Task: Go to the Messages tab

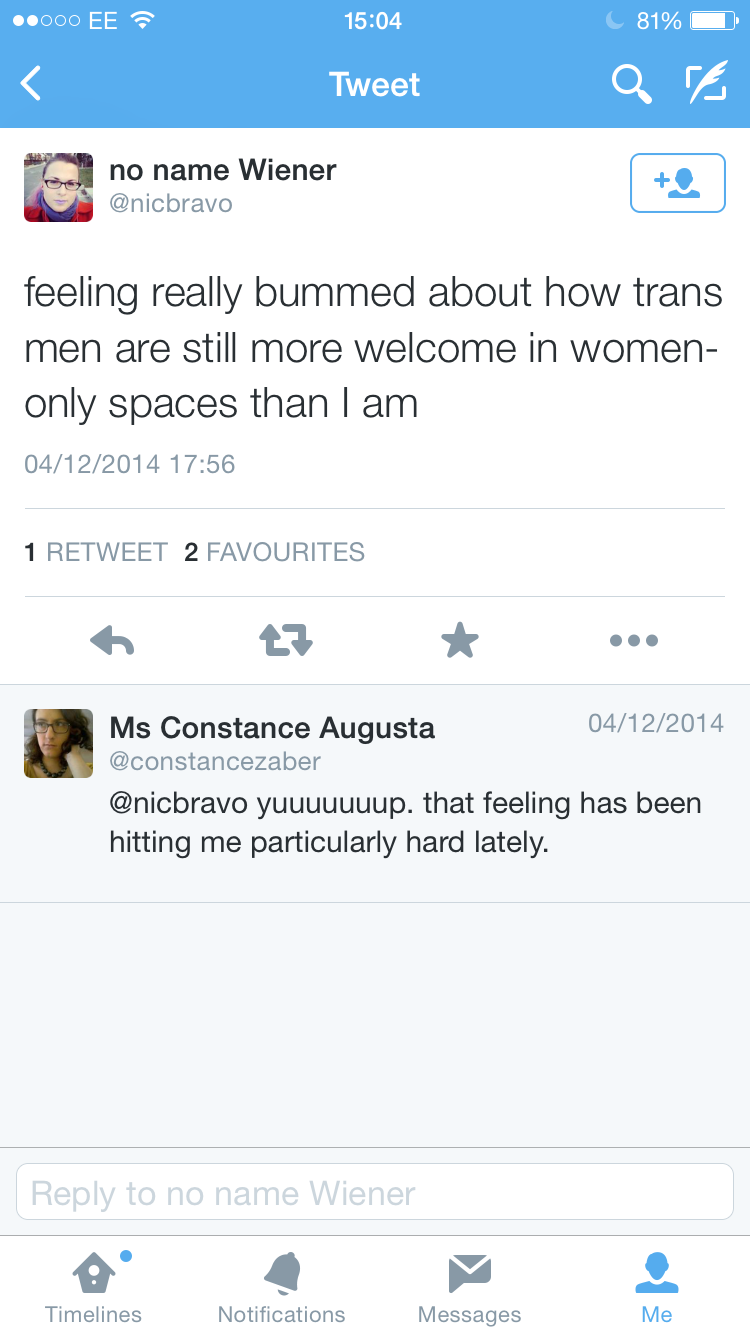Action: pyautogui.click(x=469, y=1286)
